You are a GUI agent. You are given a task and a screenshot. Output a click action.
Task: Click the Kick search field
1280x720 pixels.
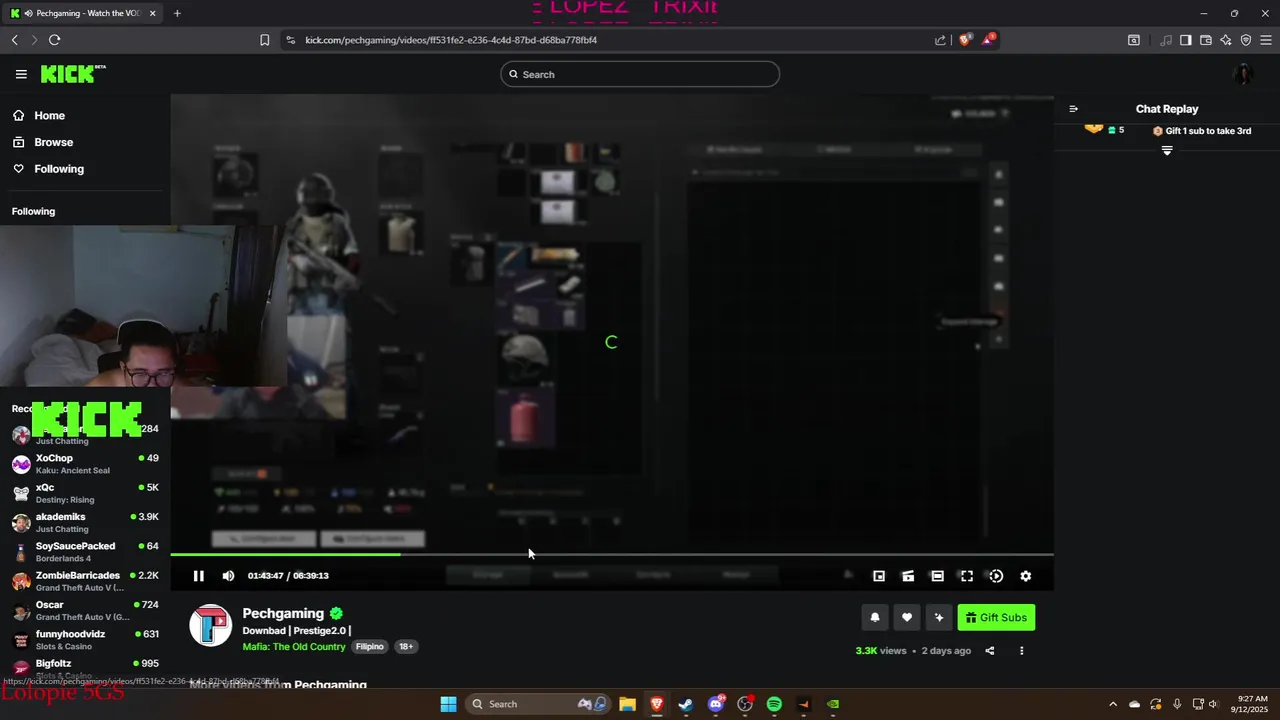[640, 74]
